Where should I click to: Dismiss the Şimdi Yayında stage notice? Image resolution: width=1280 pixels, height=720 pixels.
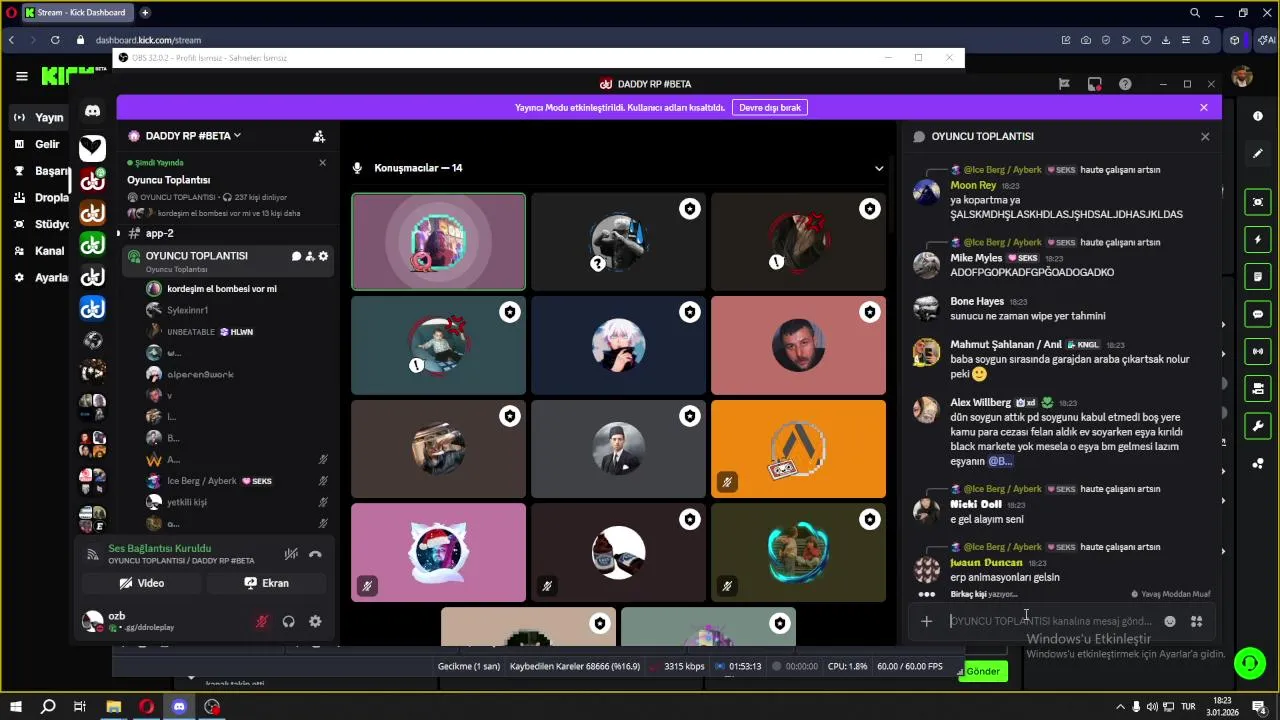(322, 162)
